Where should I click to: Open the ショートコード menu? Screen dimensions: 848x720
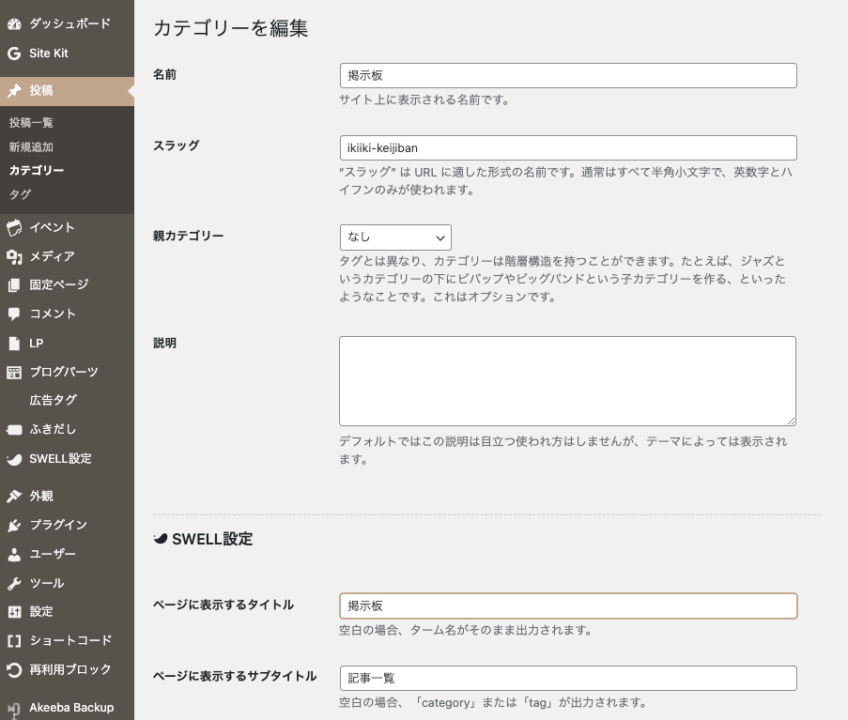[67, 641]
